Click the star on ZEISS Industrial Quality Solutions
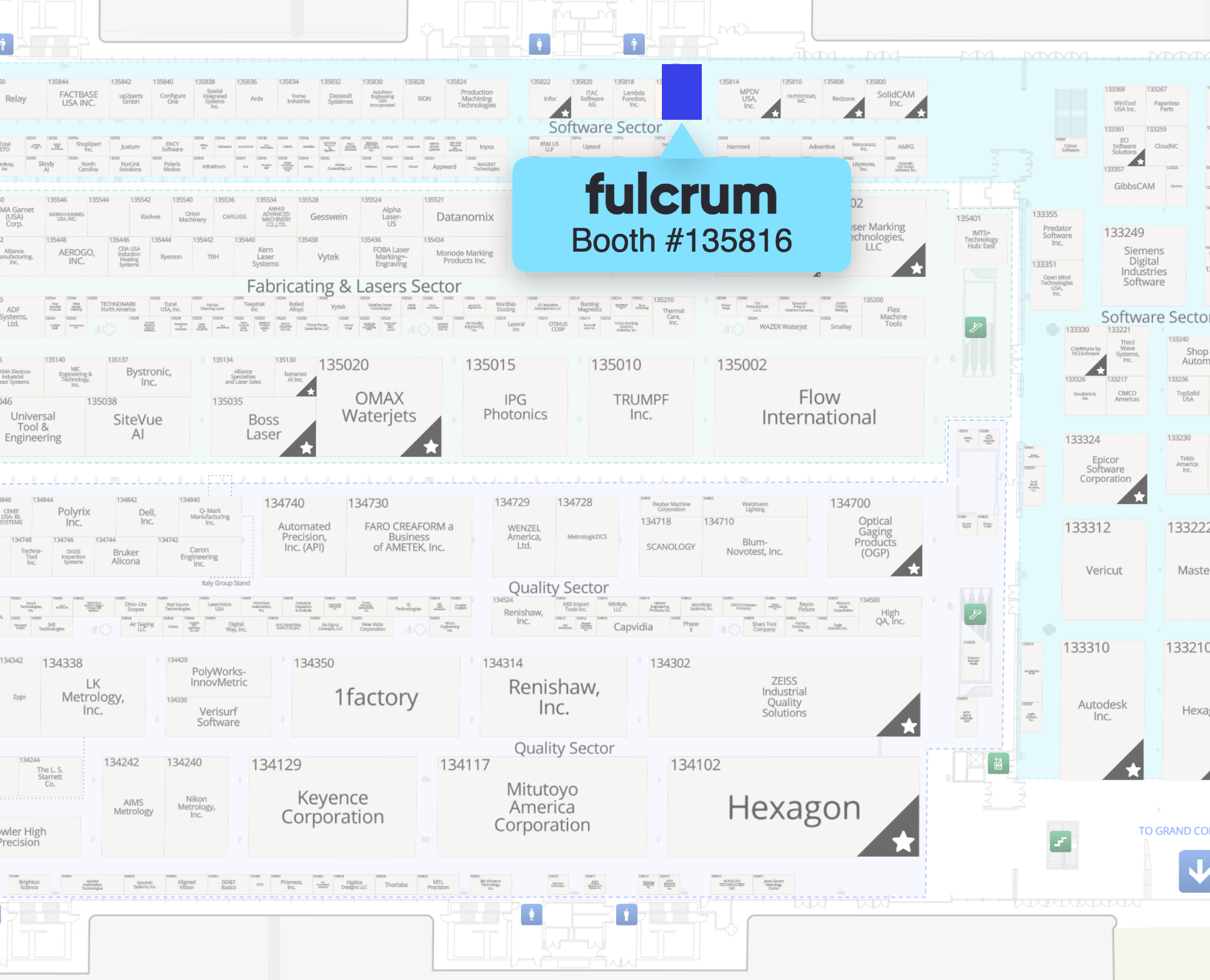The height and width of the screenshot is (980, 1210). (909, 726)
